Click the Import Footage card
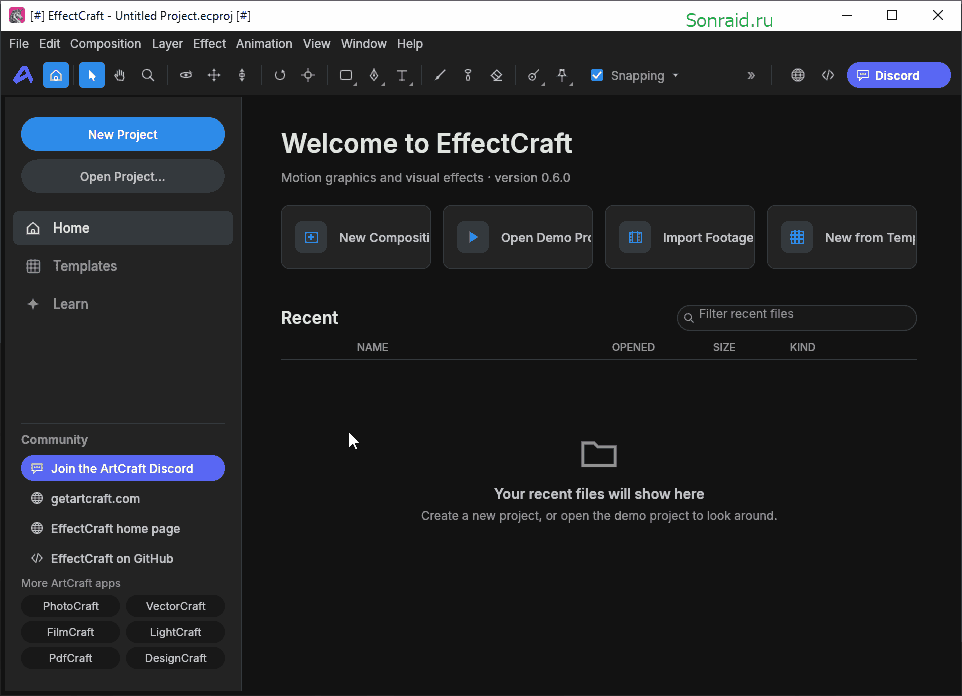962x696 pixels. (x=680, y=237)
